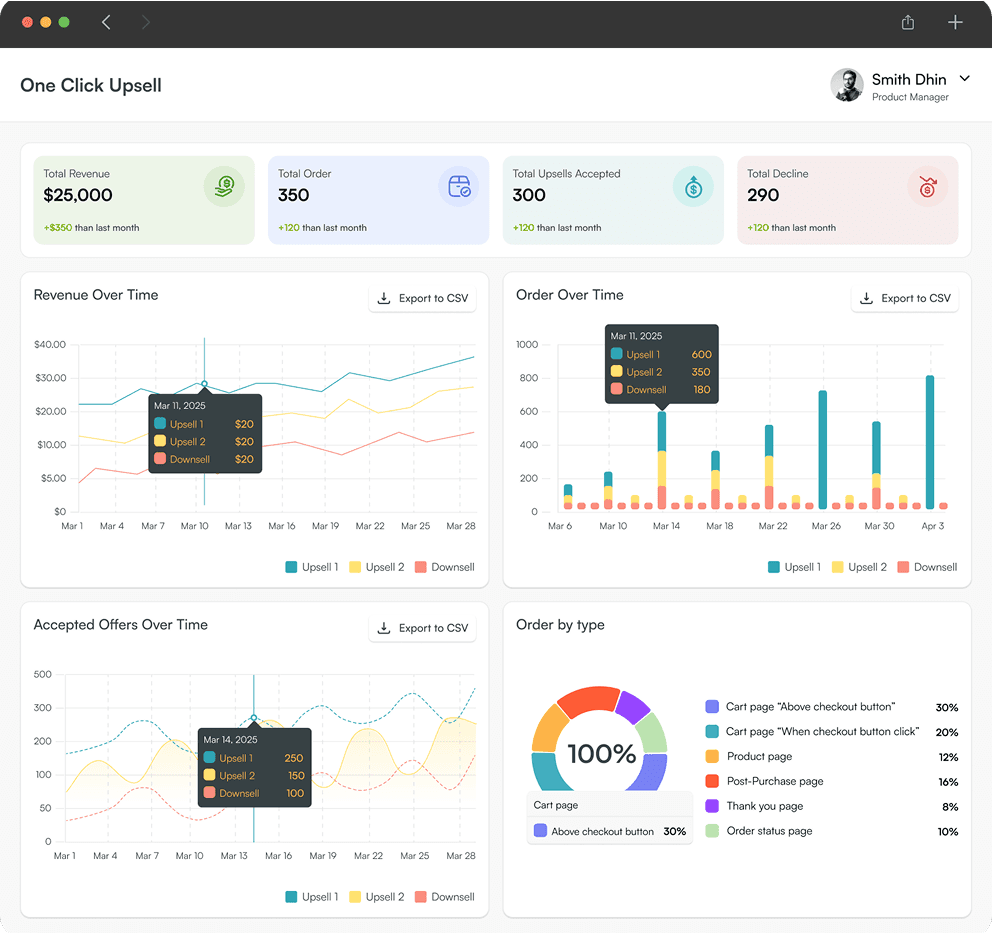
Task: Click the plus icon in the title bar
Action: (955, 21)
